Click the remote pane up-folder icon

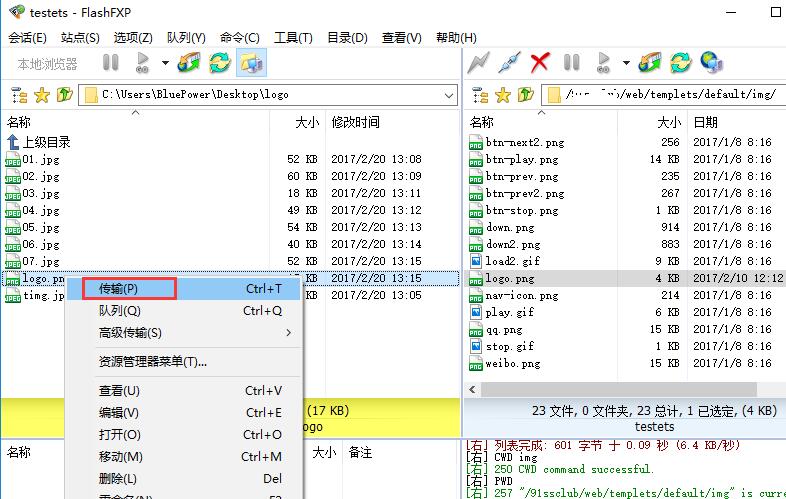pos(527,95)
